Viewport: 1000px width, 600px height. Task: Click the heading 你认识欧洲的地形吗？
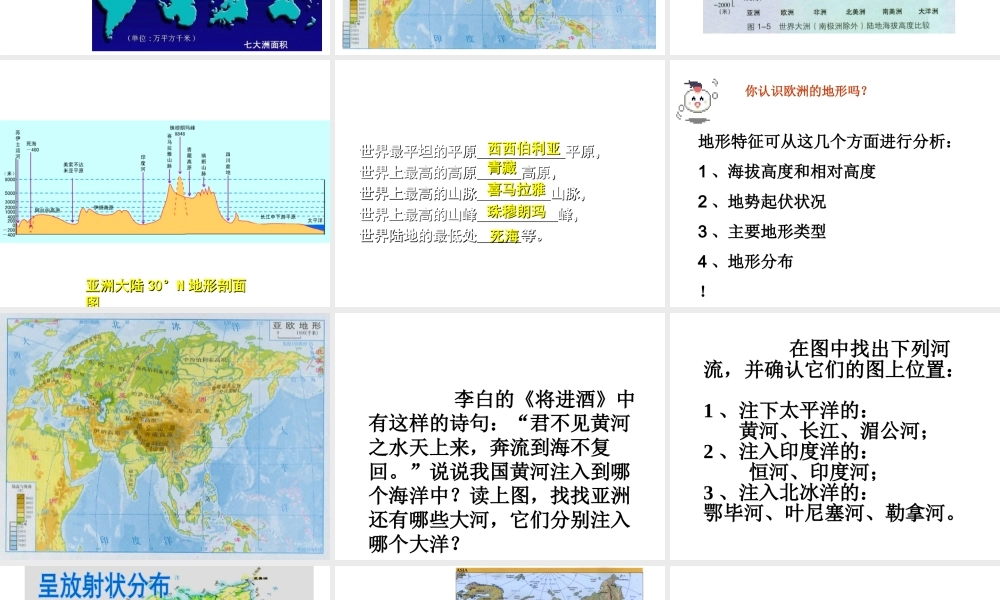point(807,91)
